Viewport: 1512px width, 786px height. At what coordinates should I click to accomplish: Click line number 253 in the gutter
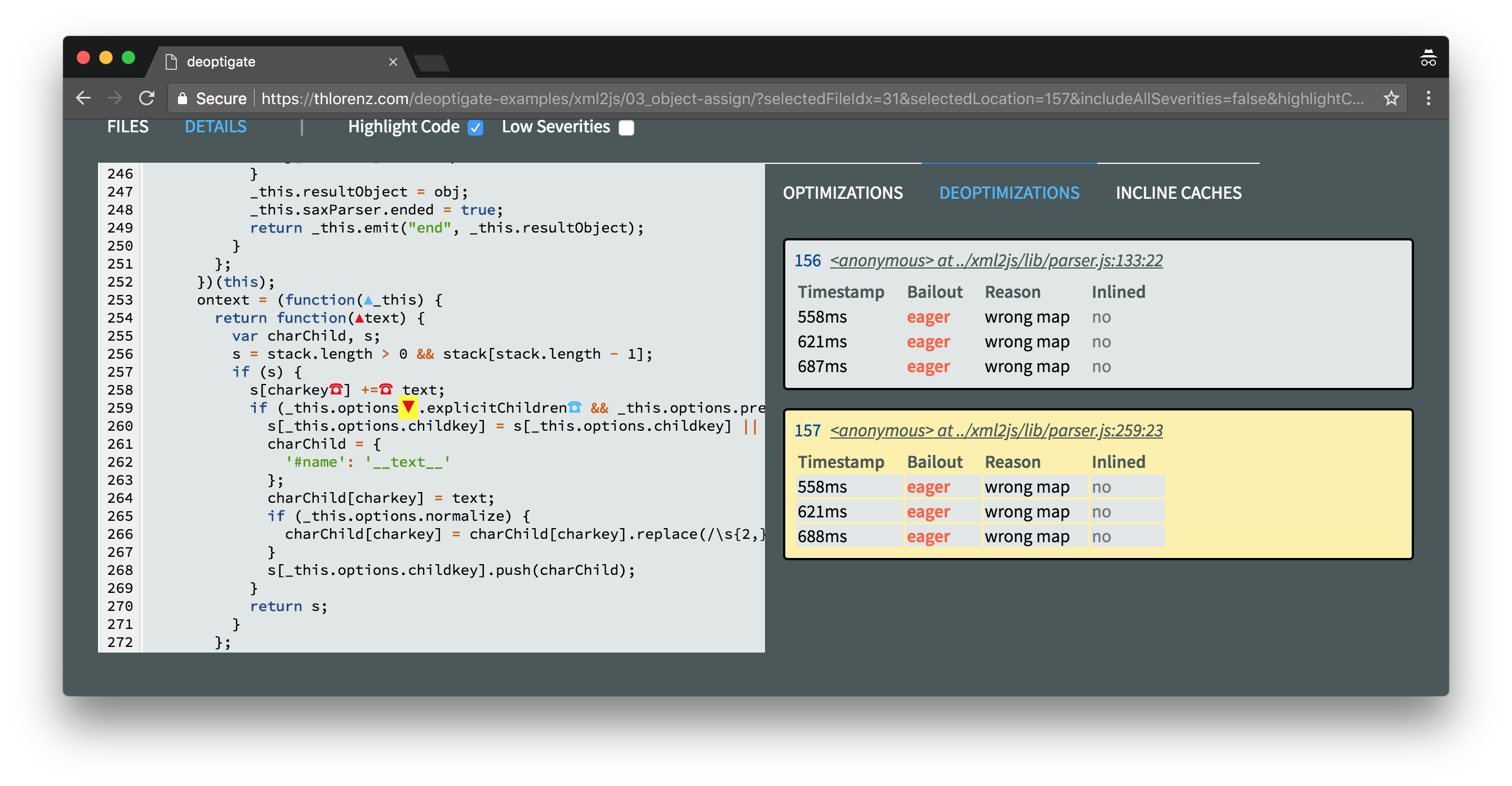(121, 300)
